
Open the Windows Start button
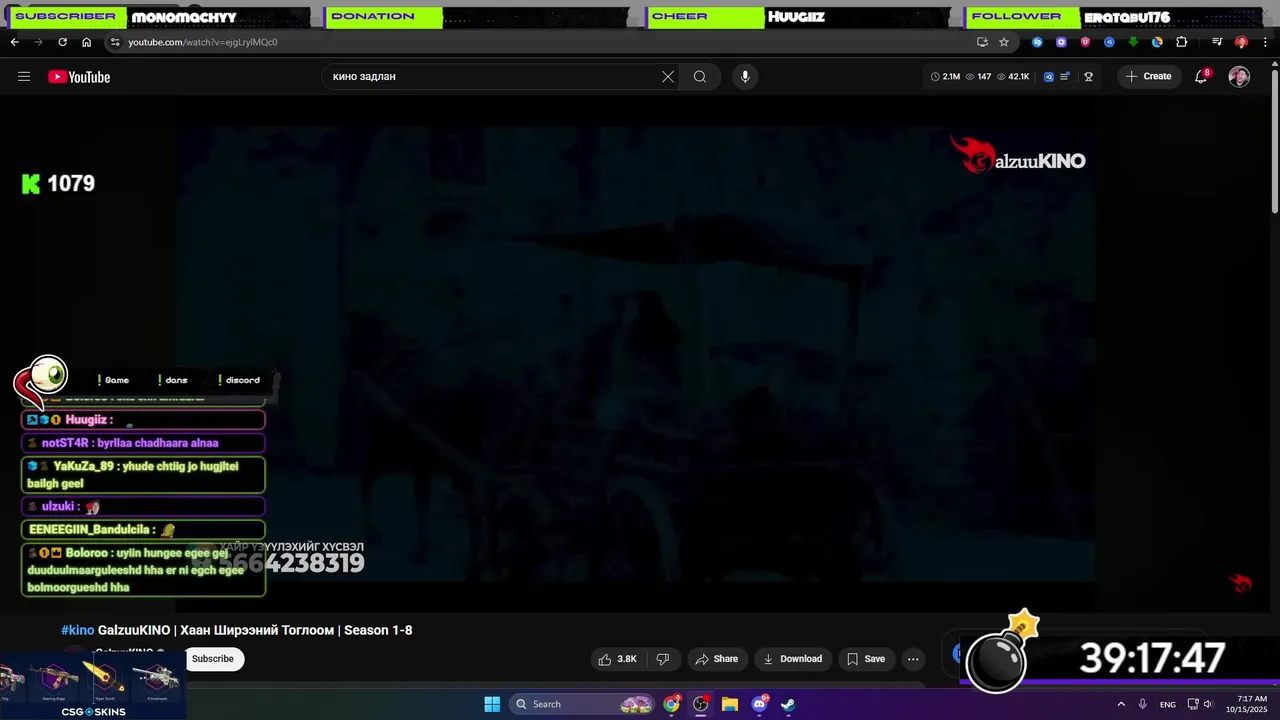tap(492, 704)
